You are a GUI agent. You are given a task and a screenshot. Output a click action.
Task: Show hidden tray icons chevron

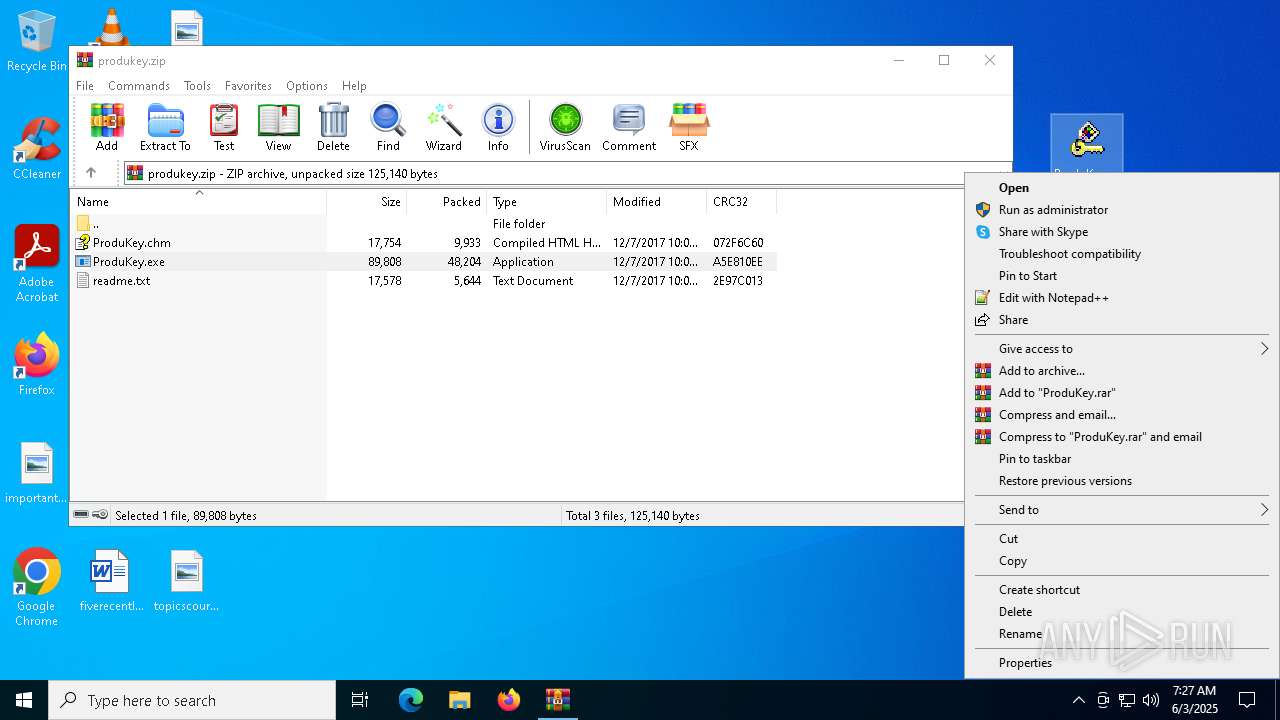(x=1078, y=700)
